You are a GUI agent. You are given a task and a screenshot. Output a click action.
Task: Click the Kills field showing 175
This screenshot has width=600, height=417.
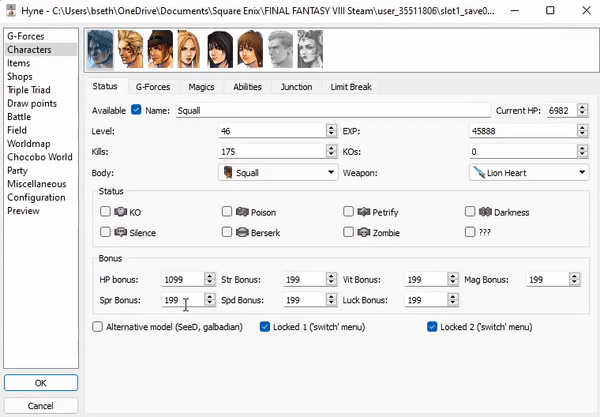coord(272,151)
